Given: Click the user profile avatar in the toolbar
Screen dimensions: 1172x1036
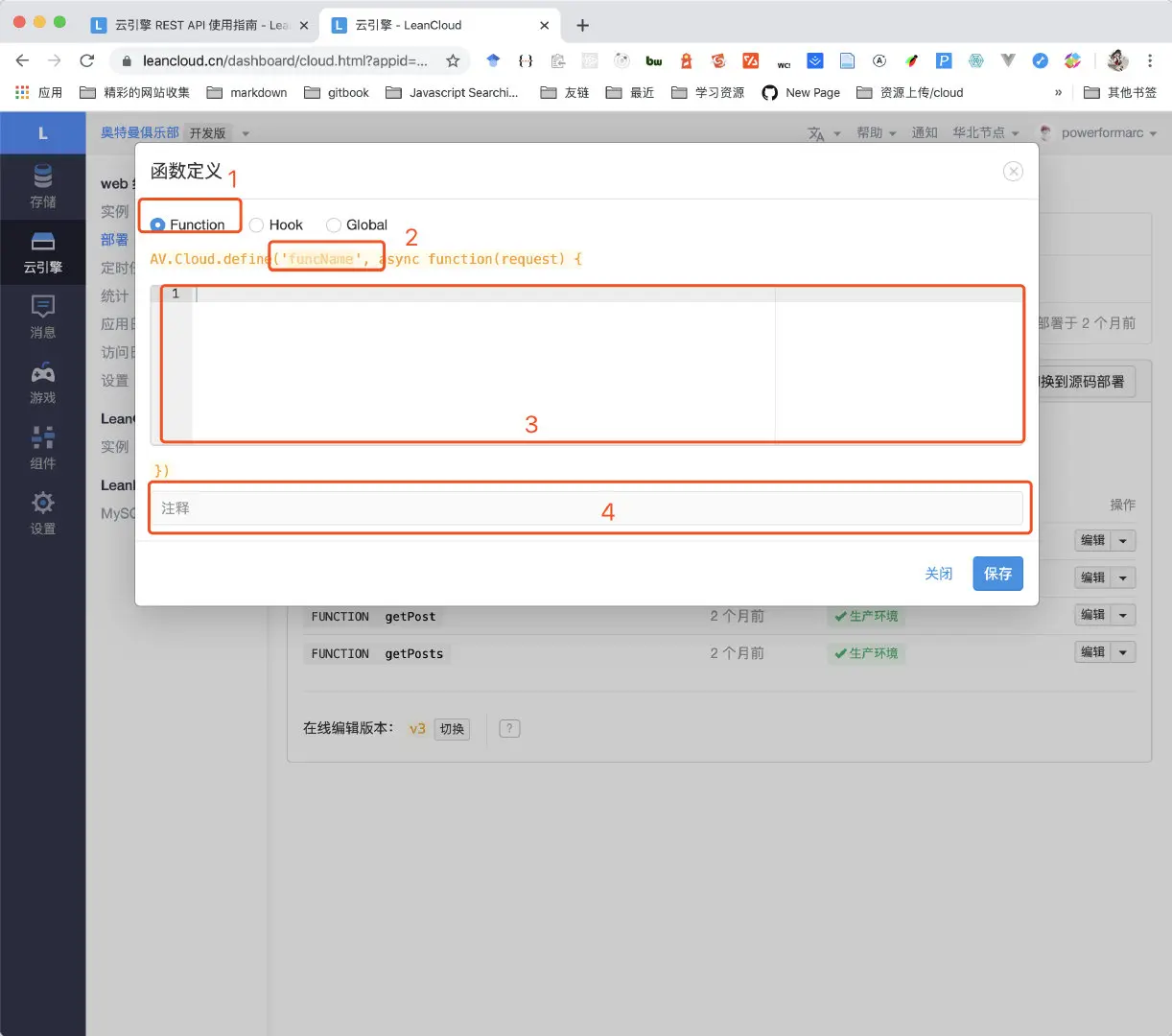Looking at the screenshot, I should (1117, 60).
